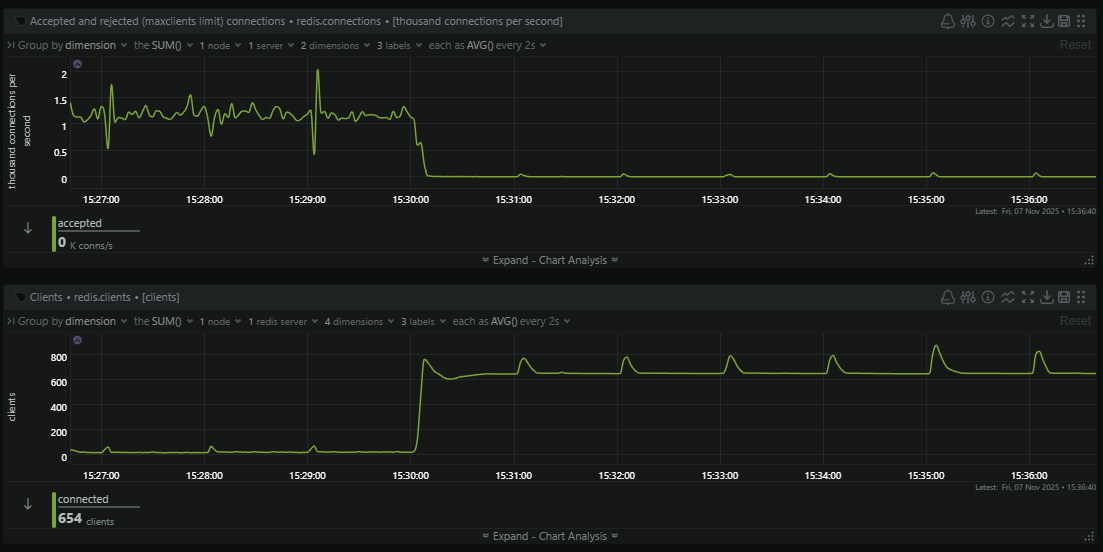Viewport: 1103px width, 552px height.
Task: Show info for redis.connections chart
Action: 988,21
